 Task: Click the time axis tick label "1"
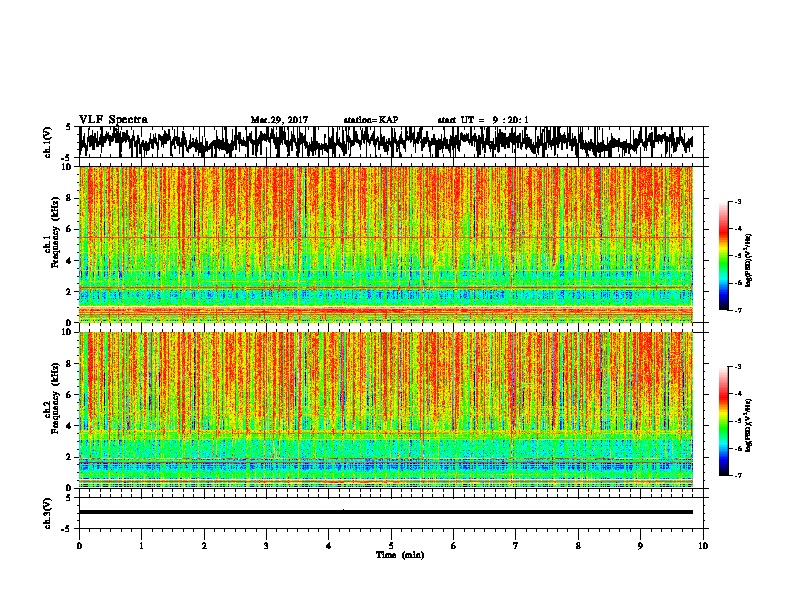coord(141,546)
